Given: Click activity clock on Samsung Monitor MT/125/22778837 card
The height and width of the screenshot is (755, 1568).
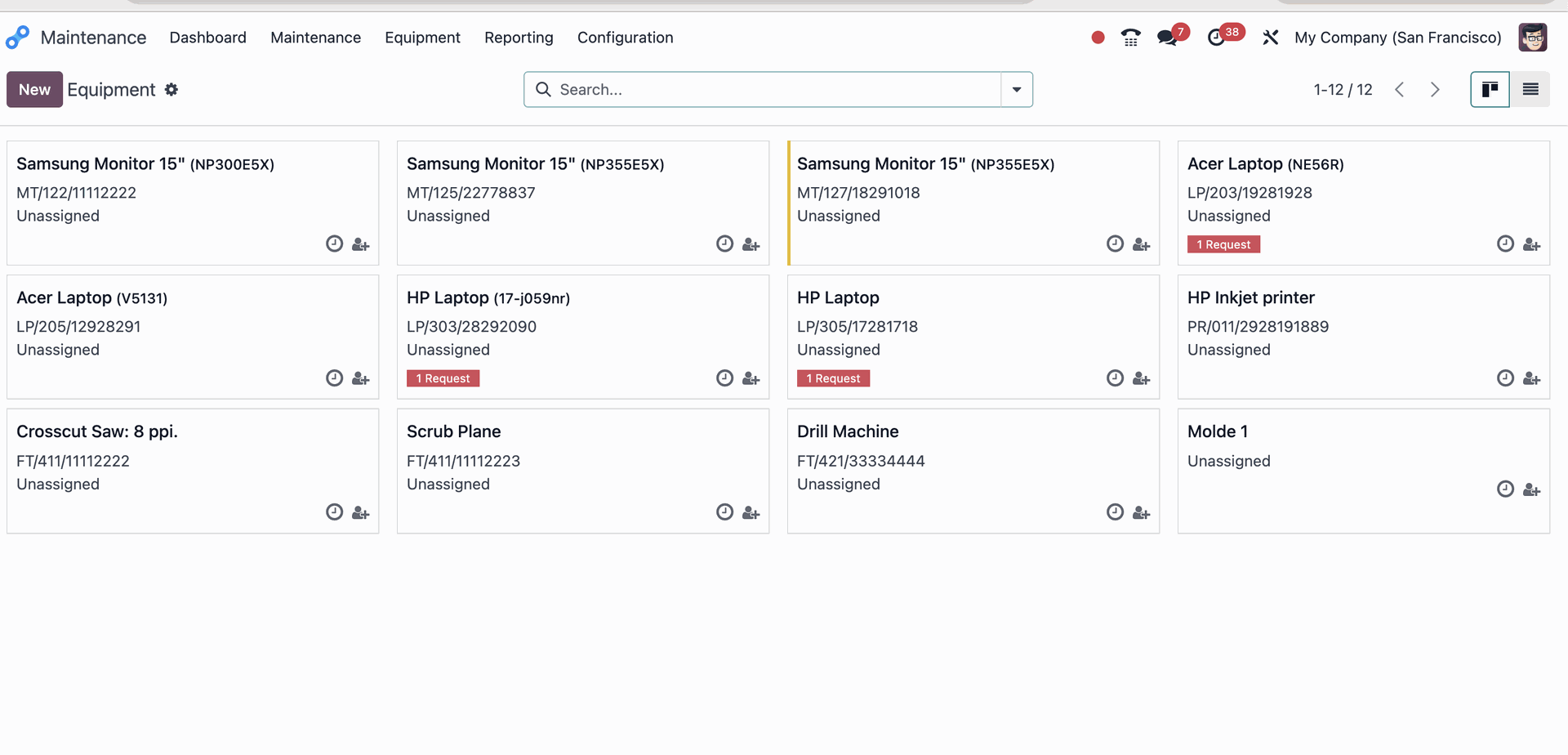Looking at the screenshot, I should pos(724,243).
